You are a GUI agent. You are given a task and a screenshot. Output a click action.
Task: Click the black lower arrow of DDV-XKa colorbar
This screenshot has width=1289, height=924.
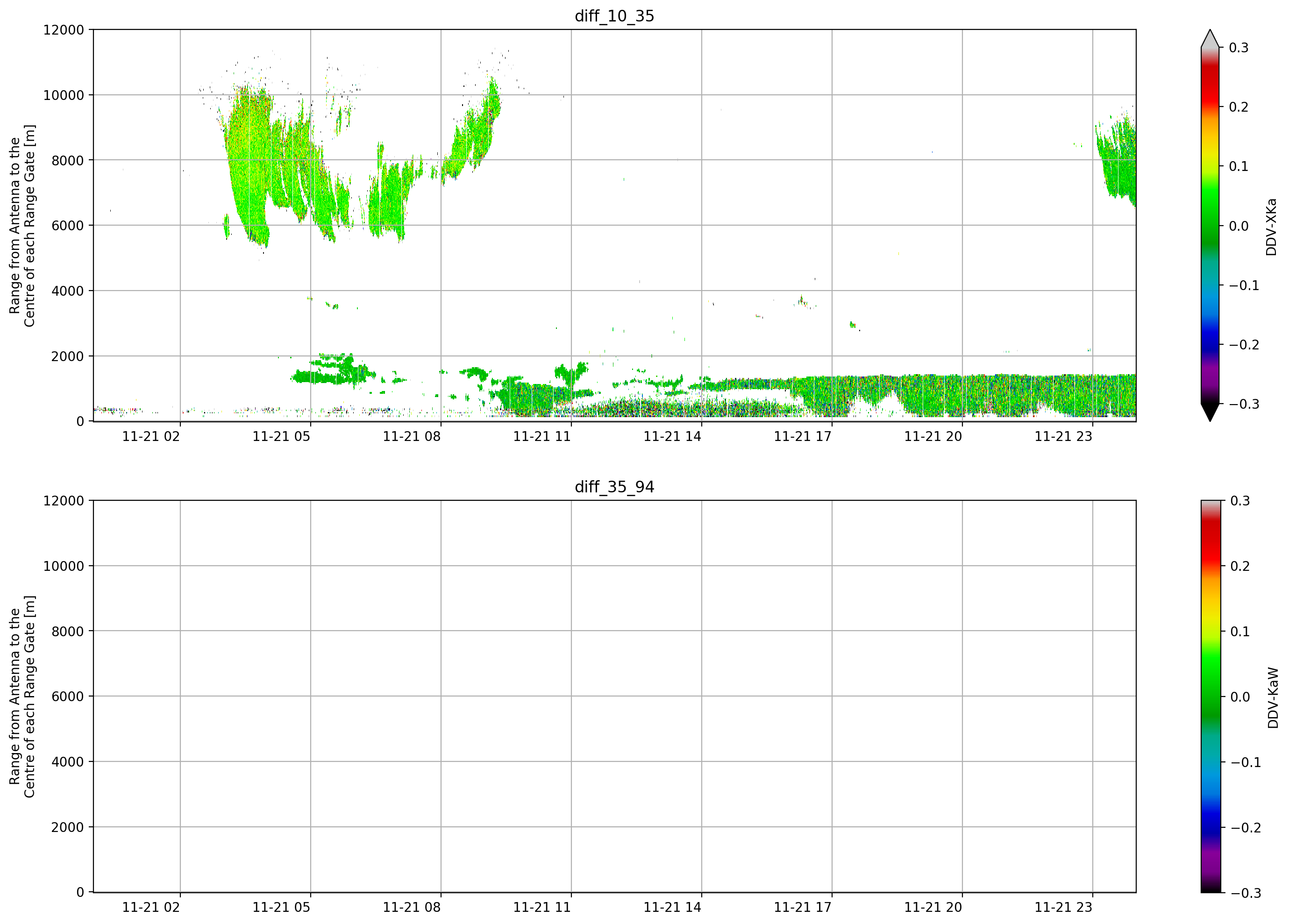point(1210,412)
